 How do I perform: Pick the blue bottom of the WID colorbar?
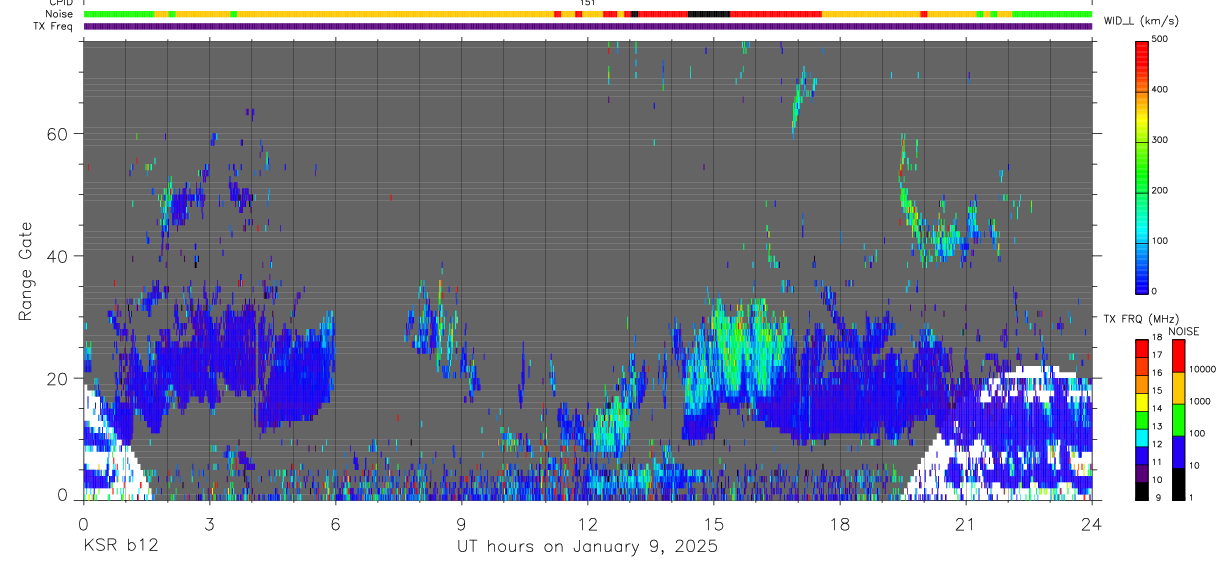point(1141,280)
